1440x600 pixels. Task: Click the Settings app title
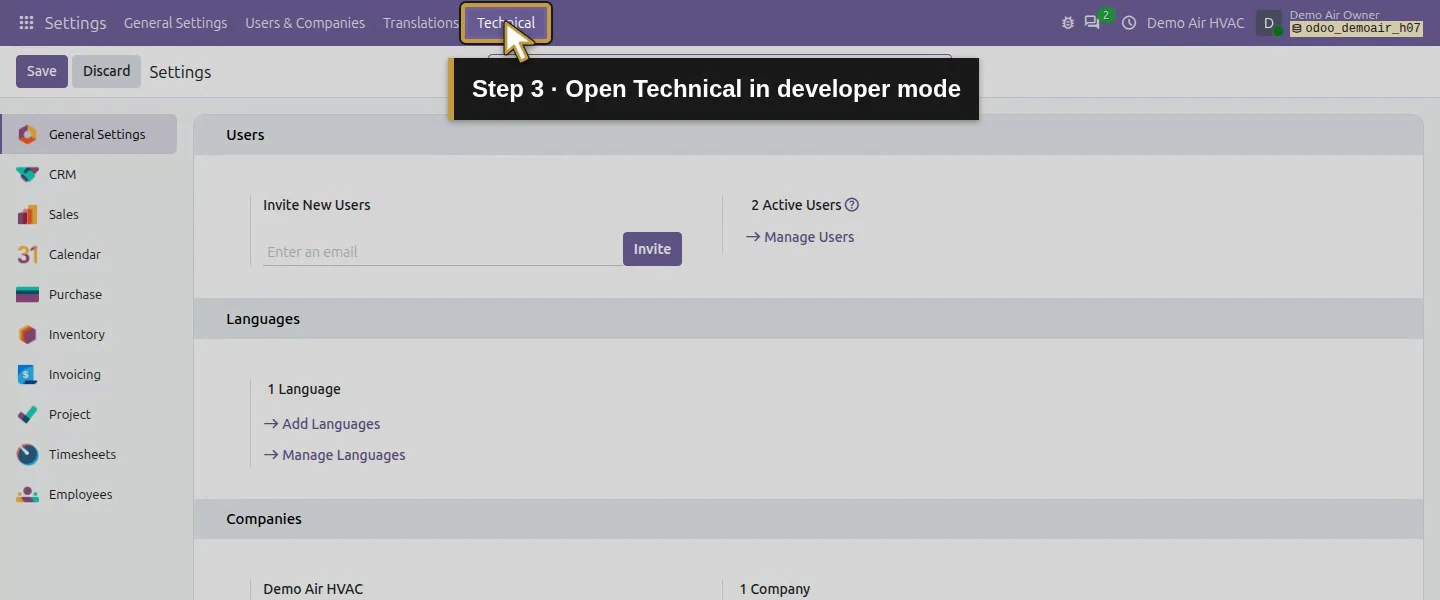point(76,23)
